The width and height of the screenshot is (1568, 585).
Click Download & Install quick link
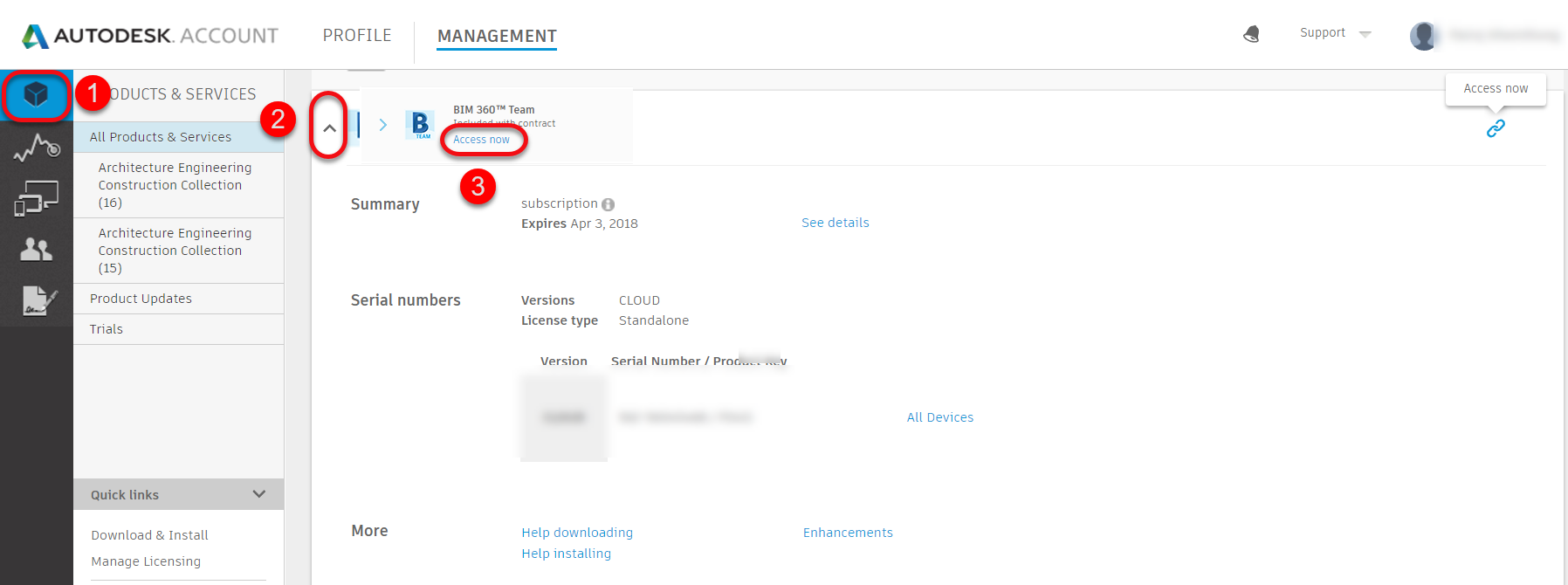click(x=149, y=535)
